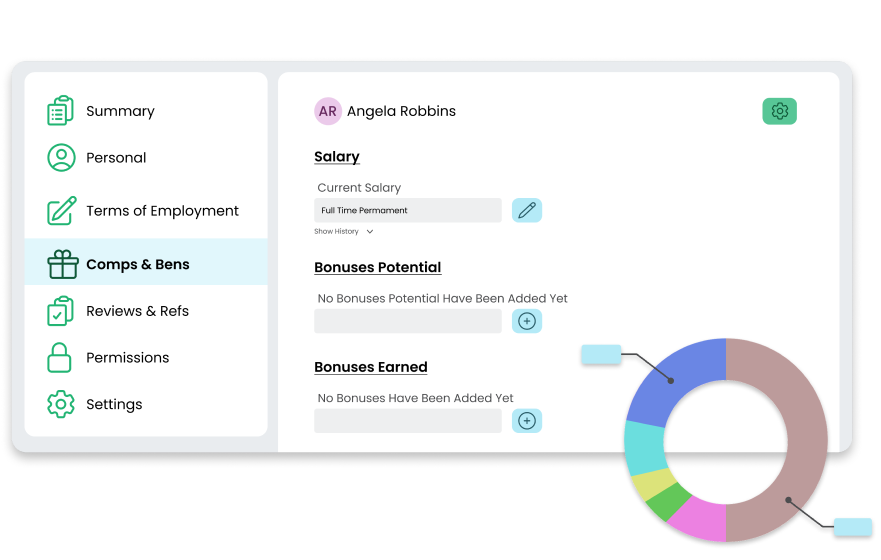The width and height of the screenshot is (881, 560).
Task: Click the Terms of Employment pencil icon
Action: click(x=61, y=211)
